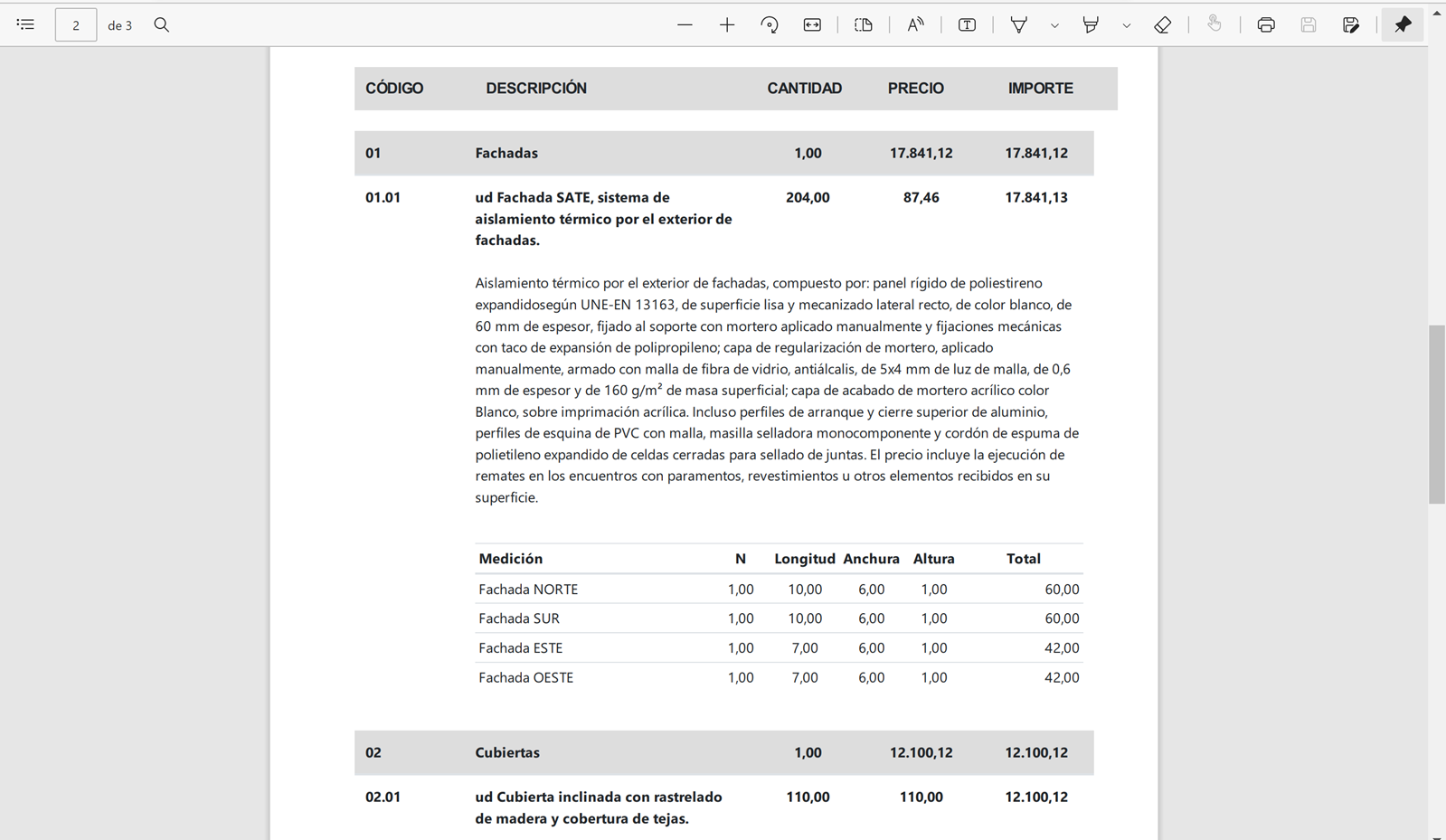Screen dimensions: 1446x840
Task: Print the PDF document
Action: pos(1266,24)
